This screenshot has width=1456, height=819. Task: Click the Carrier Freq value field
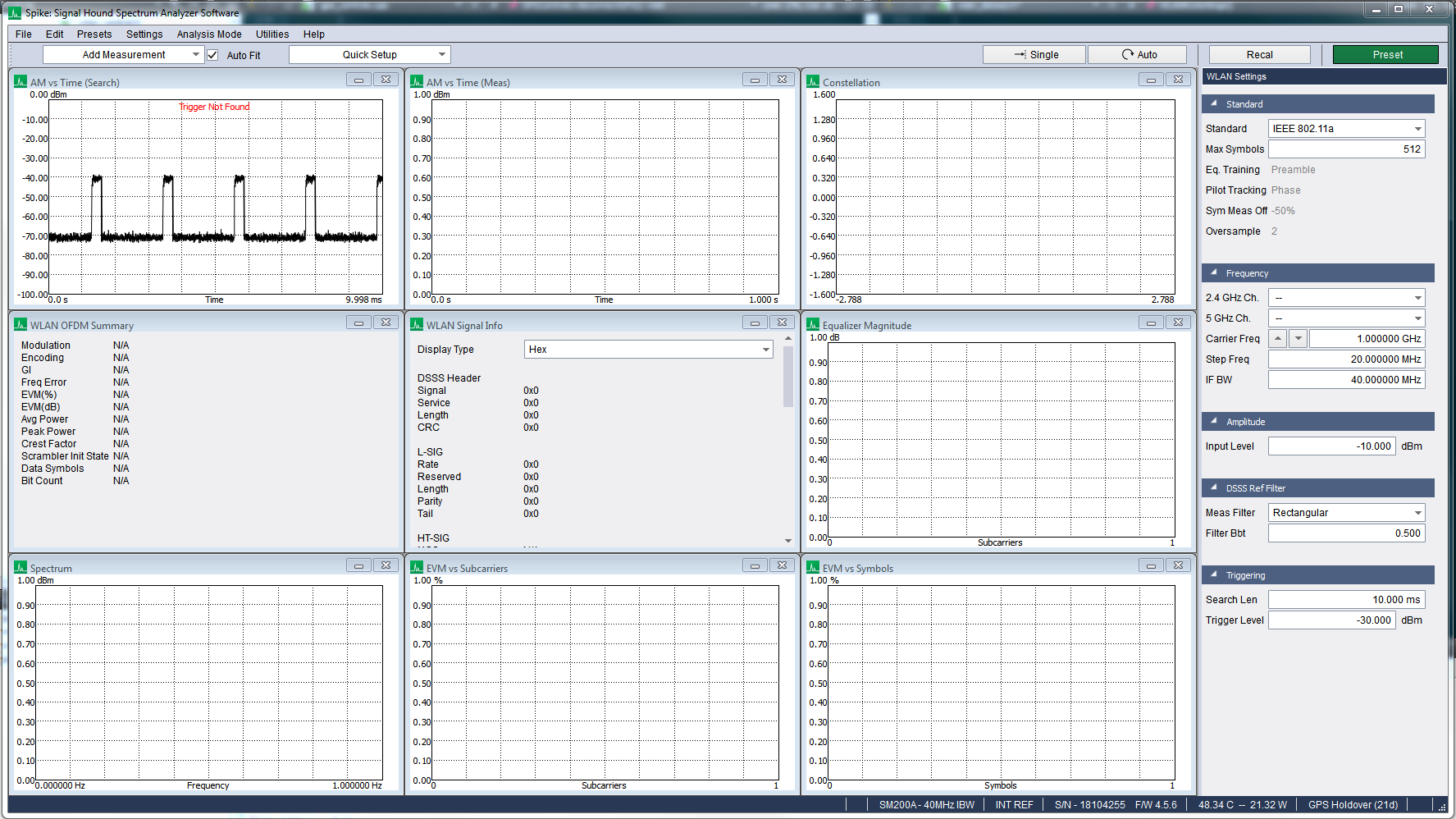click(1367, 338)
